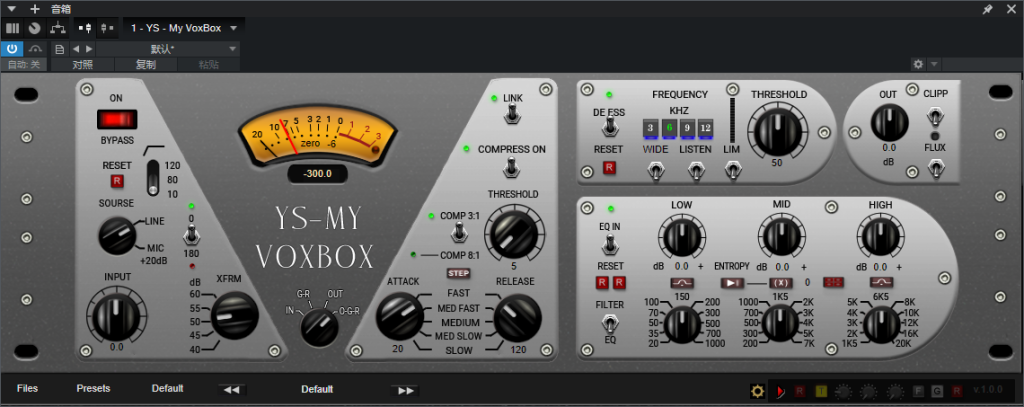
Task: Open the gear options dropdown at top right
Action: (x=923, y=64)
